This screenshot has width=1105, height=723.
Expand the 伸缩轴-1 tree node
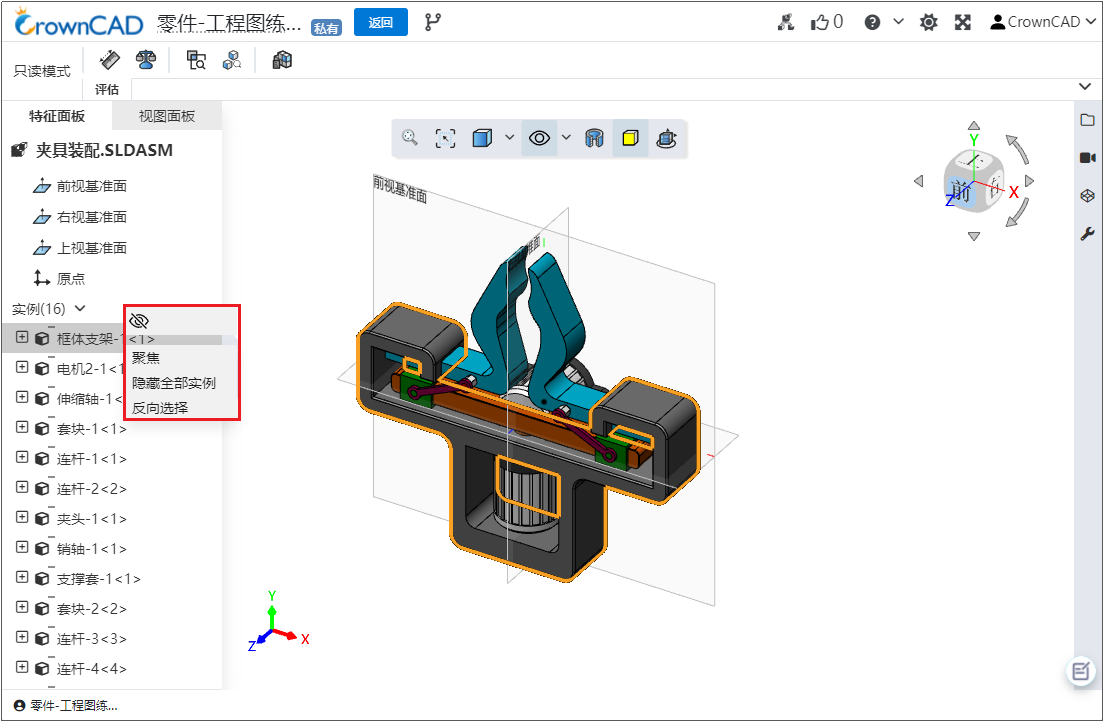click(22, 397)
